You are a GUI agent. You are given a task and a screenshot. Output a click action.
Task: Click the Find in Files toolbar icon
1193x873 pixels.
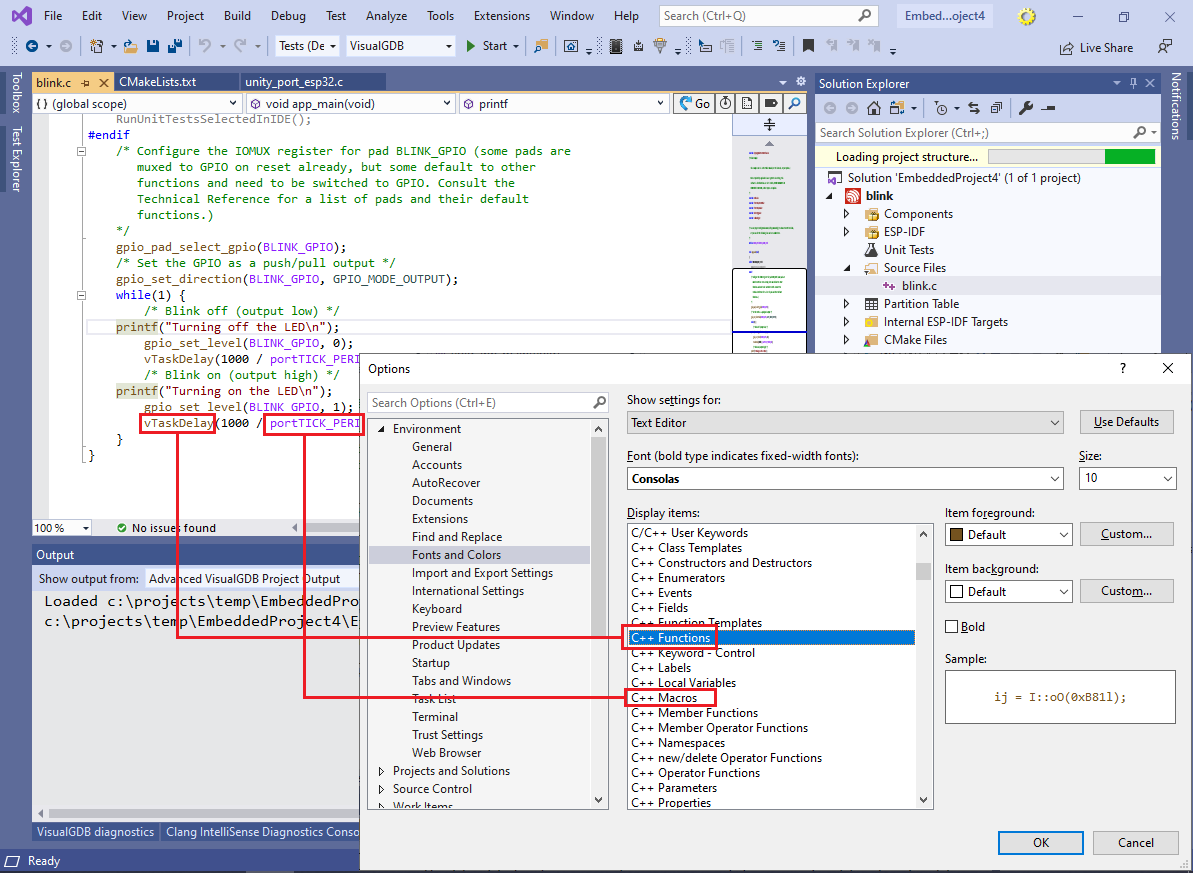click(540, 46)
